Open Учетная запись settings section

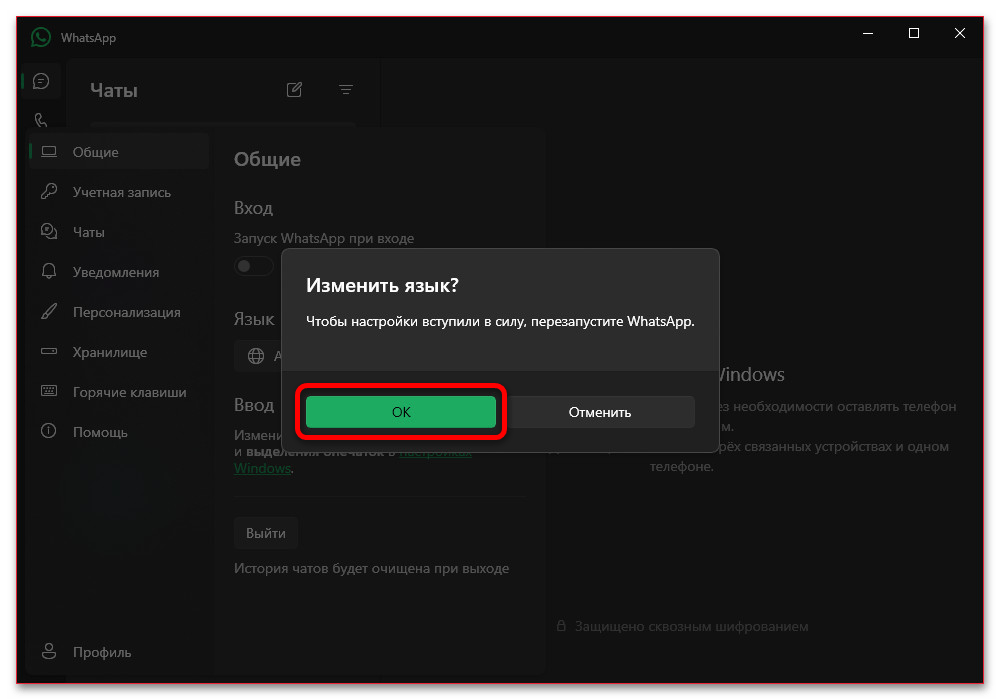pyautogui.click(x=119, y=192)
